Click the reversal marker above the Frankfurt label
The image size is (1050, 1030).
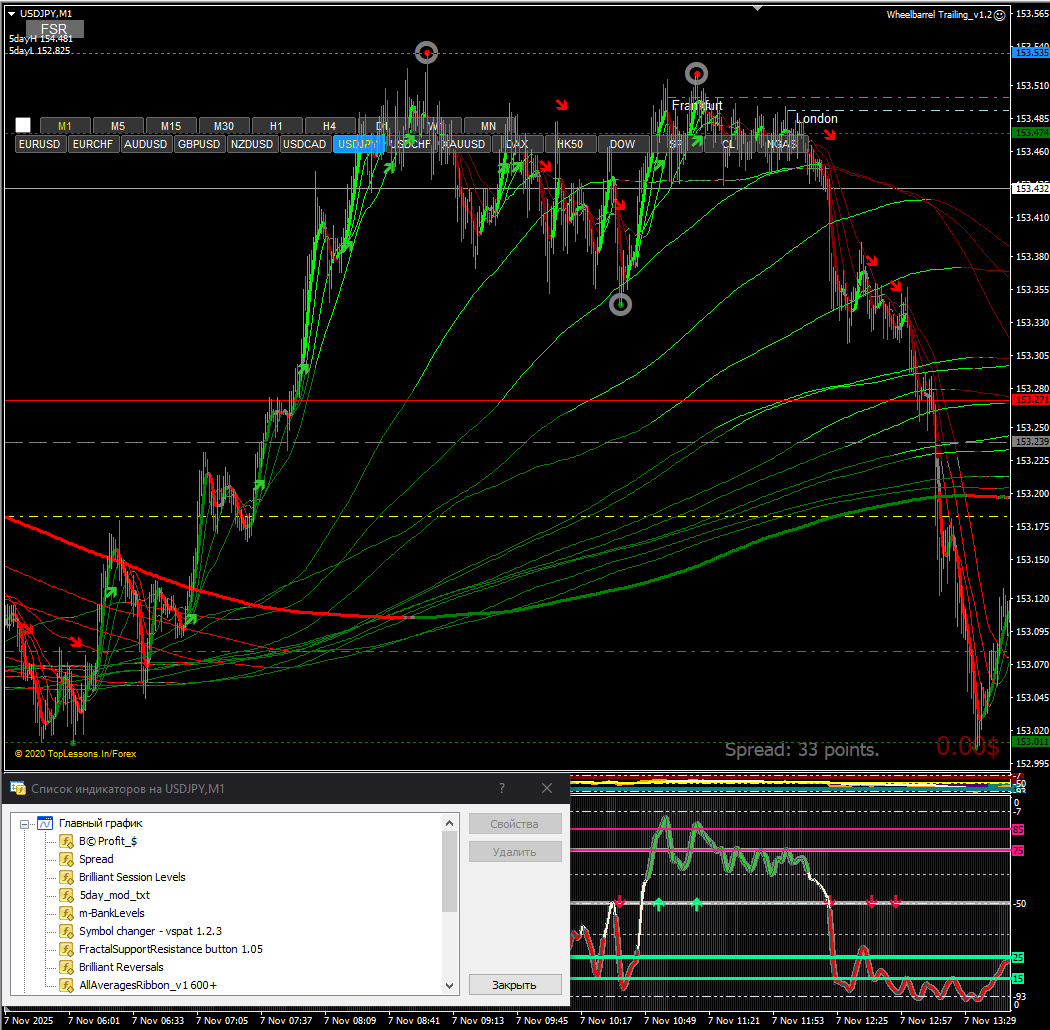696,74
